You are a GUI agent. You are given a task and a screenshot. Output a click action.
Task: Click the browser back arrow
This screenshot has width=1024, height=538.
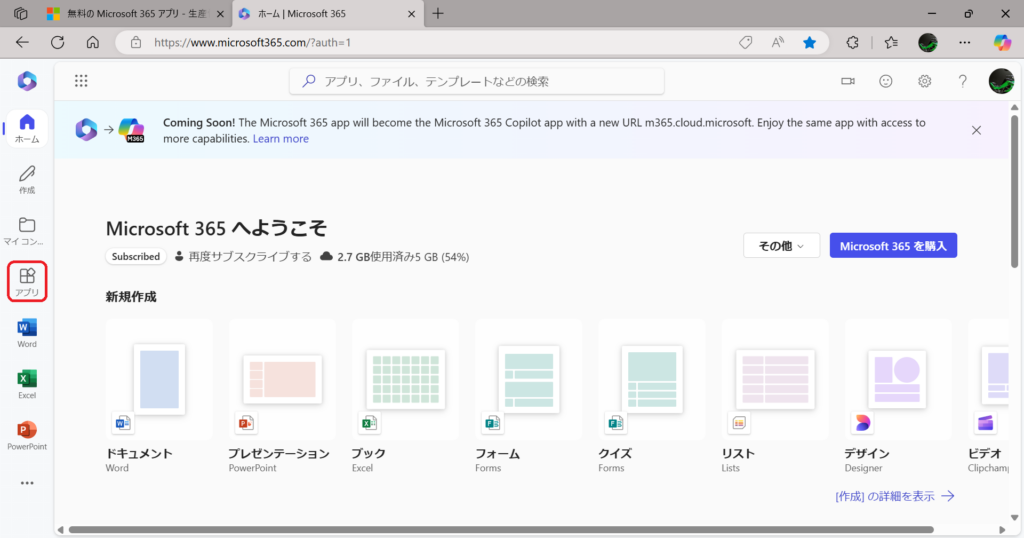22,42
